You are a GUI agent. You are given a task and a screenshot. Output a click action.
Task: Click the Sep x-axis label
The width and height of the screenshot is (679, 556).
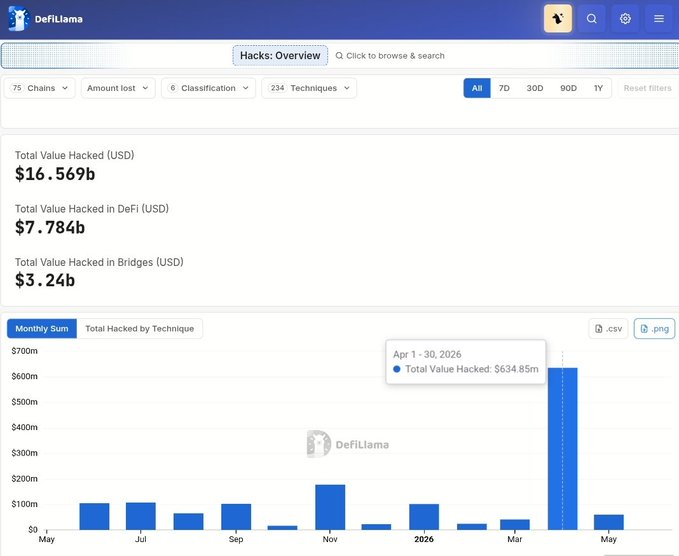pyautogui.click(x=236, y=539)
